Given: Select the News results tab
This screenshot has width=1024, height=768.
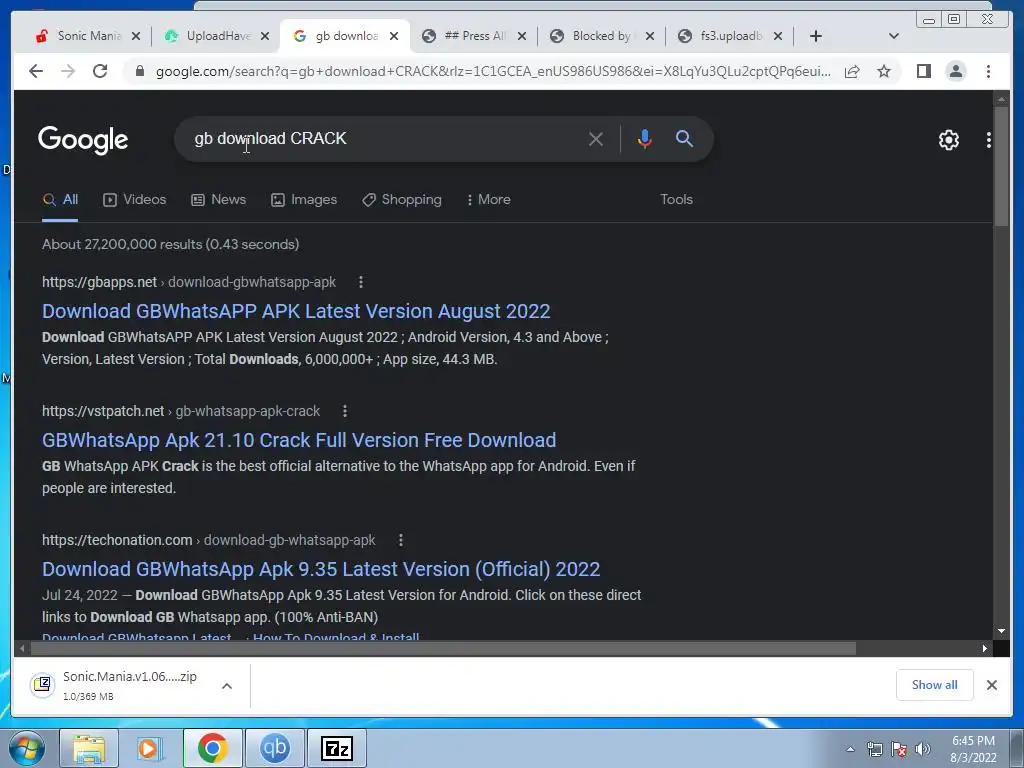Looking at the screenshot, I should coord(218,200).
